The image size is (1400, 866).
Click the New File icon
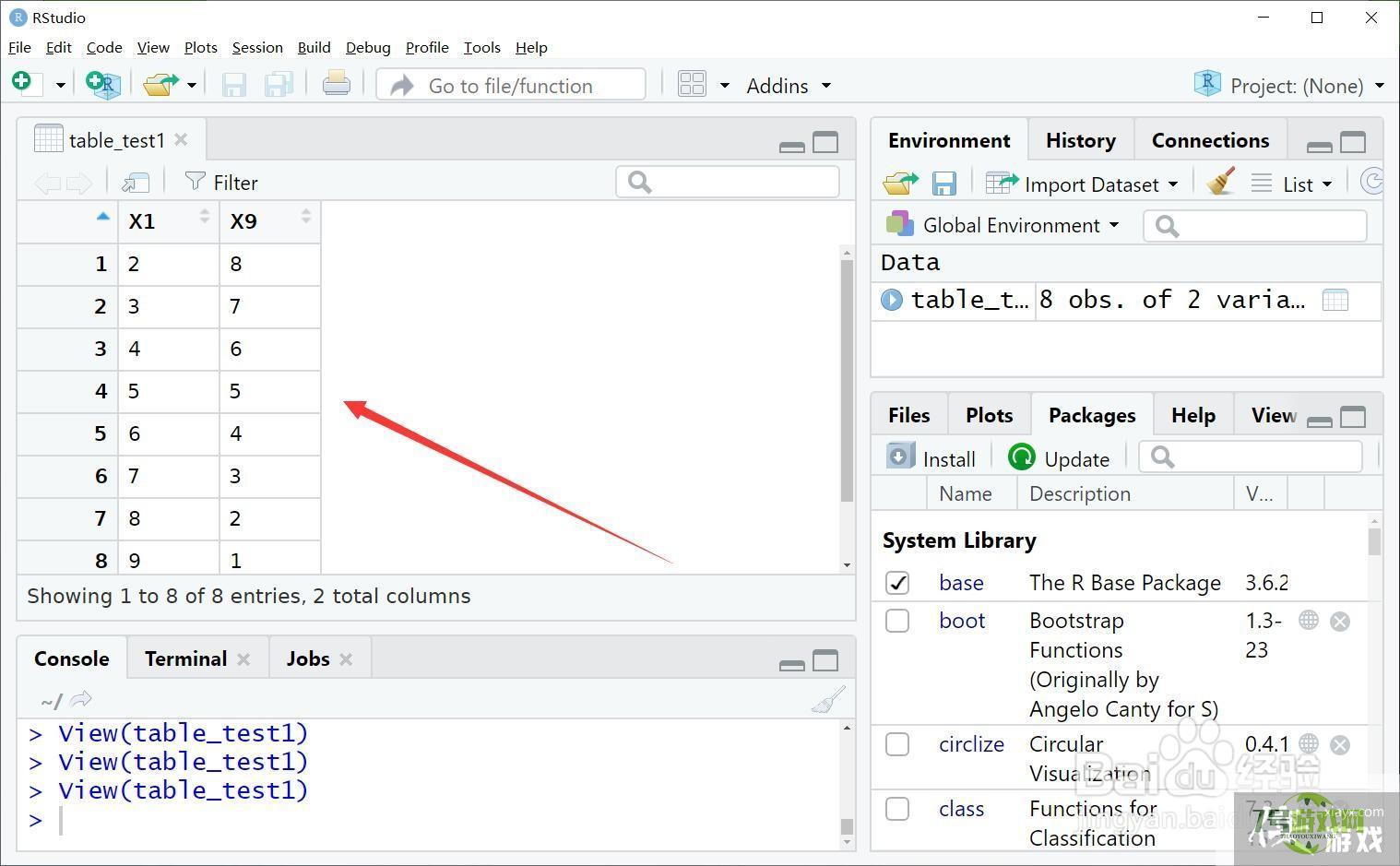(26, 84)
